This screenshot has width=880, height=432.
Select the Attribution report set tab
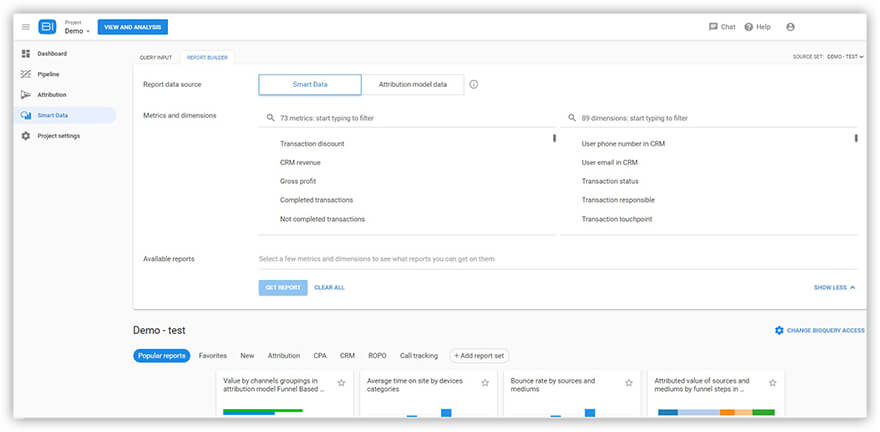[283, 356]
